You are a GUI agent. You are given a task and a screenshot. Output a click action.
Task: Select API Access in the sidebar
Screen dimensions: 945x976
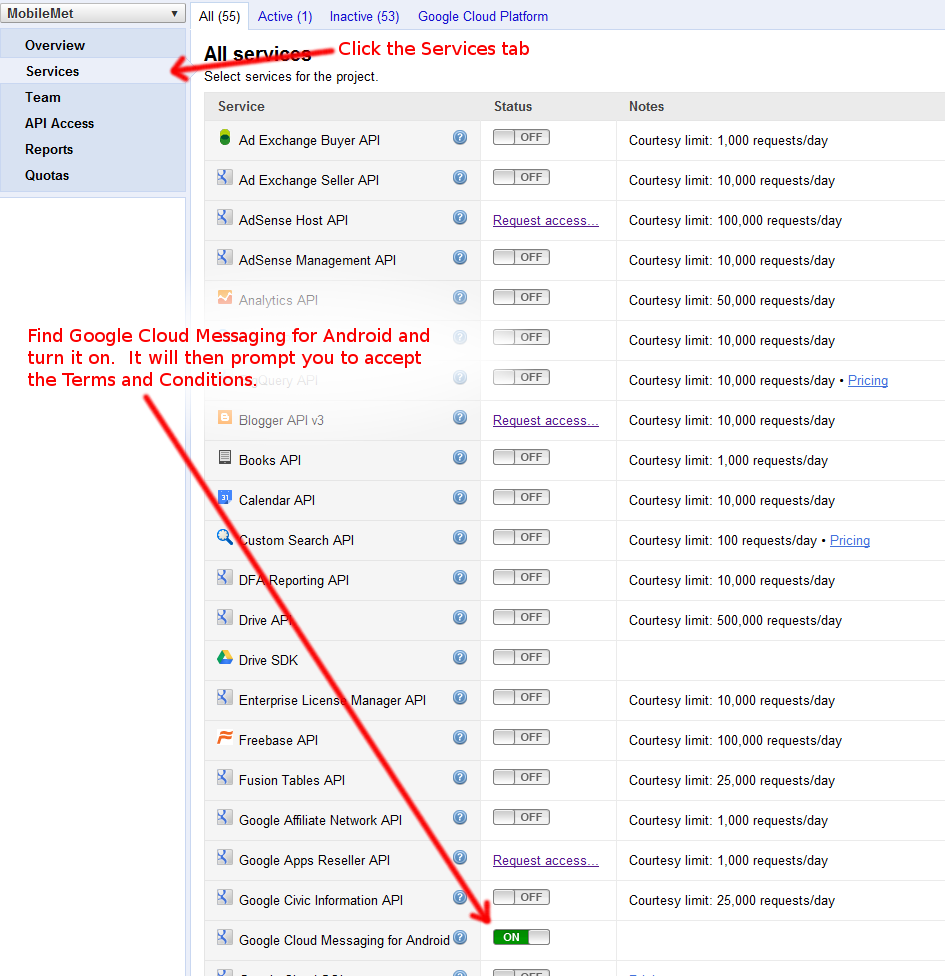pos(59,123)
